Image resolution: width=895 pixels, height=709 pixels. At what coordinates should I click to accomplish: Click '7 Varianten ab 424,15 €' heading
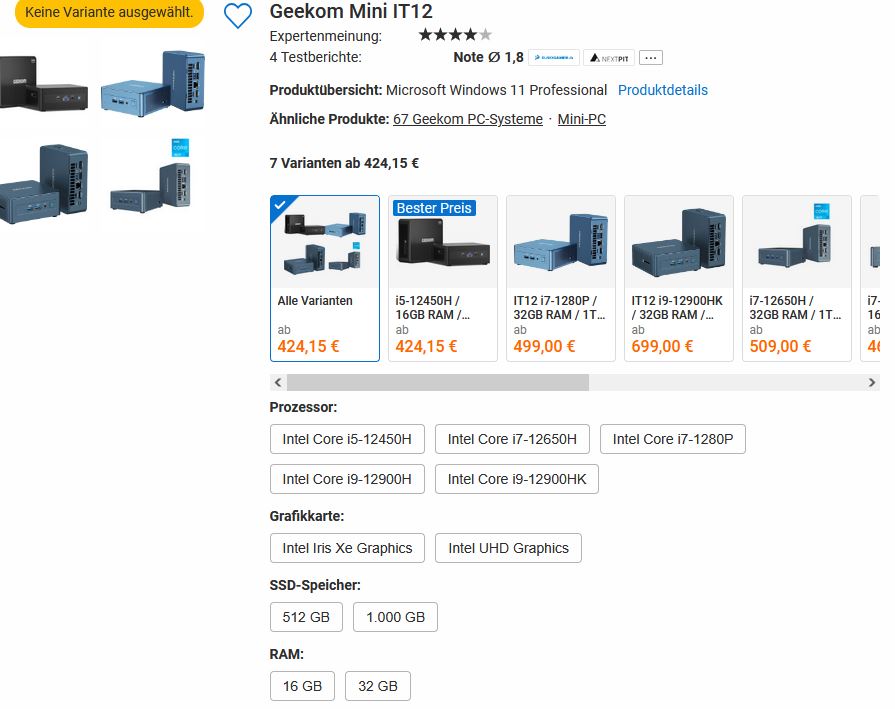tap(344, 163)
